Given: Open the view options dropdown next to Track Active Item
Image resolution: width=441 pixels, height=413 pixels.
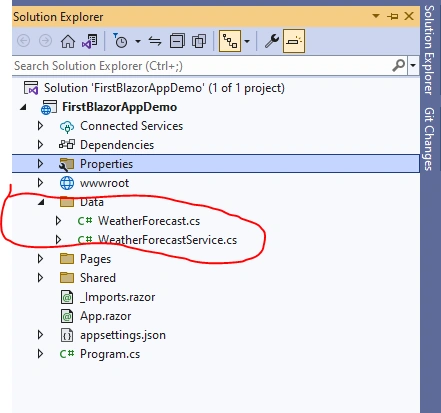Looking at the screenshot, I should click(247, 41).
